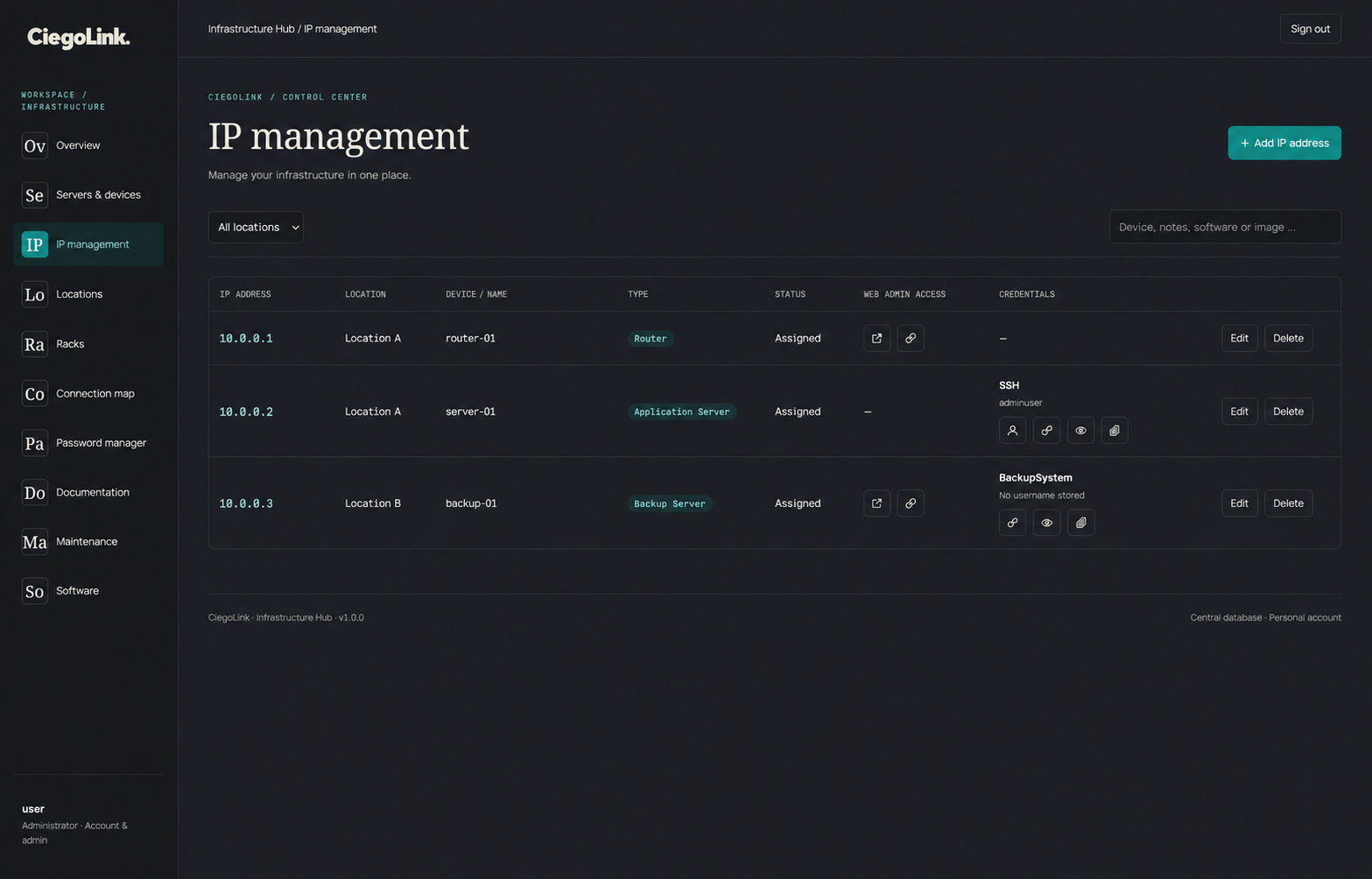Show the BackupSystem password with the eye icon
This screenshot has height=879, width=1372.
(1046, 523)
